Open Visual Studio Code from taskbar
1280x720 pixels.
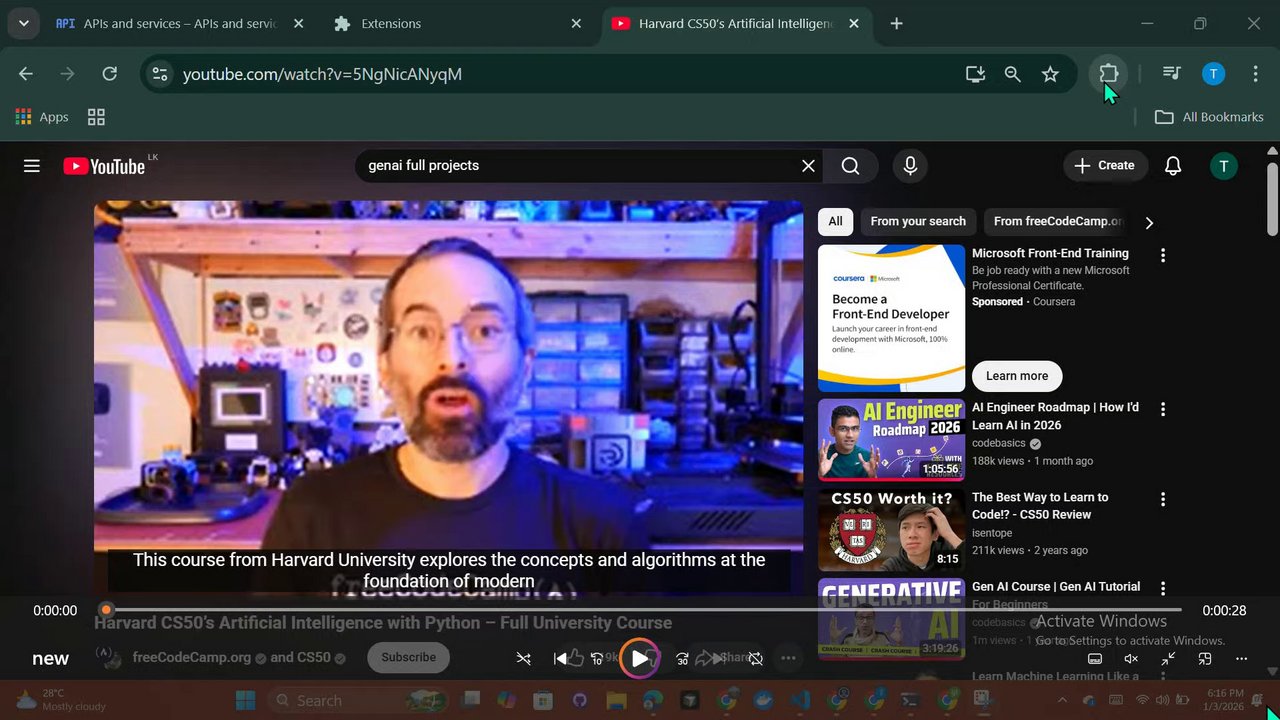tap(800, 700)
